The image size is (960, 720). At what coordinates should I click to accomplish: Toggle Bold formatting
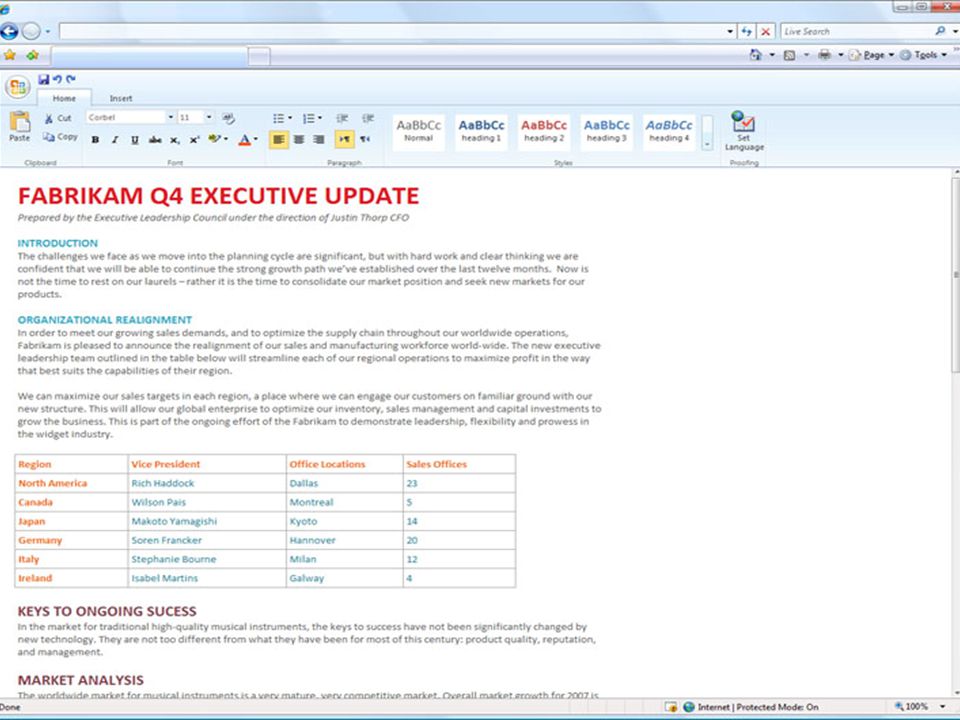click(x=95, y=140)
